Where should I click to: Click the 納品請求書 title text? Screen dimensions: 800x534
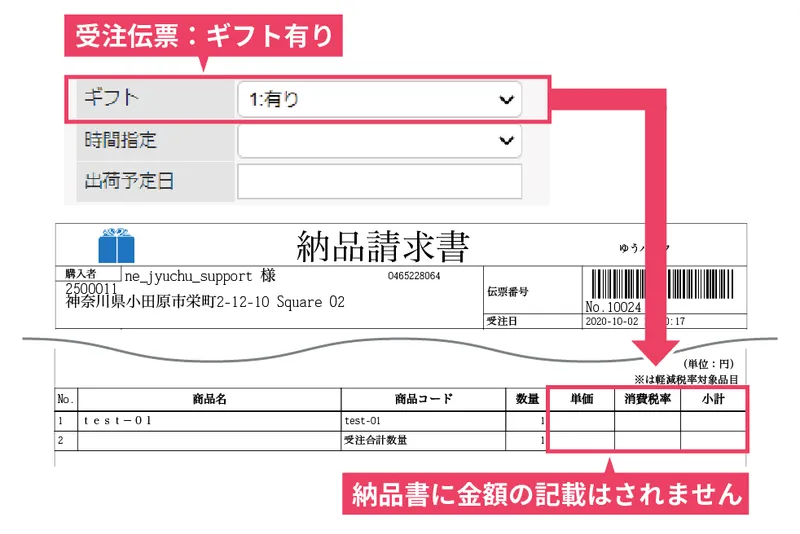[383, 246]
